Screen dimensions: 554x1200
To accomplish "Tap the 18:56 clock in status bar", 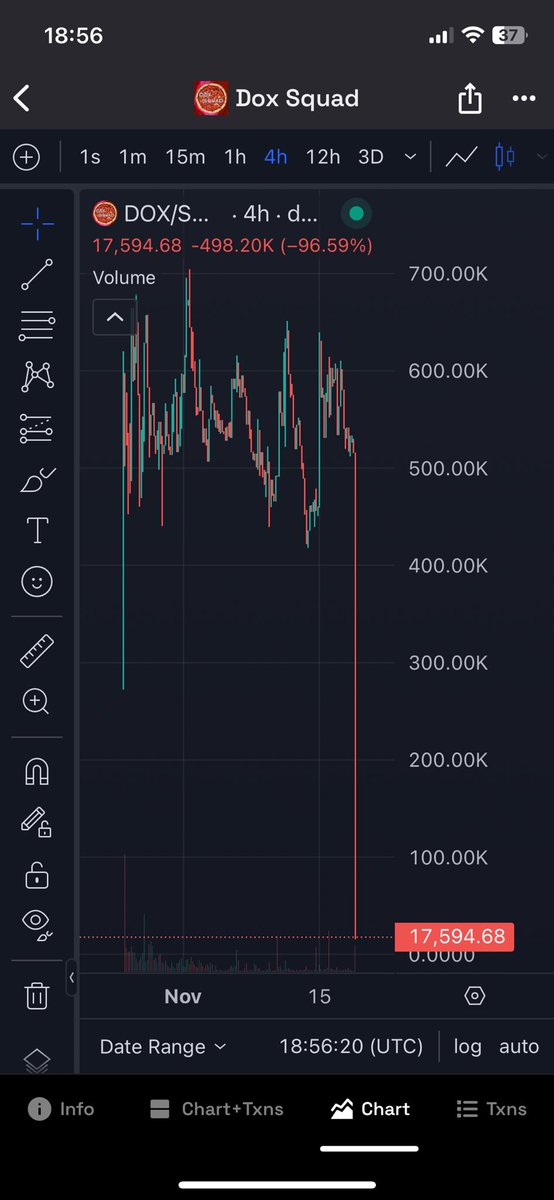I will [74, 36].
